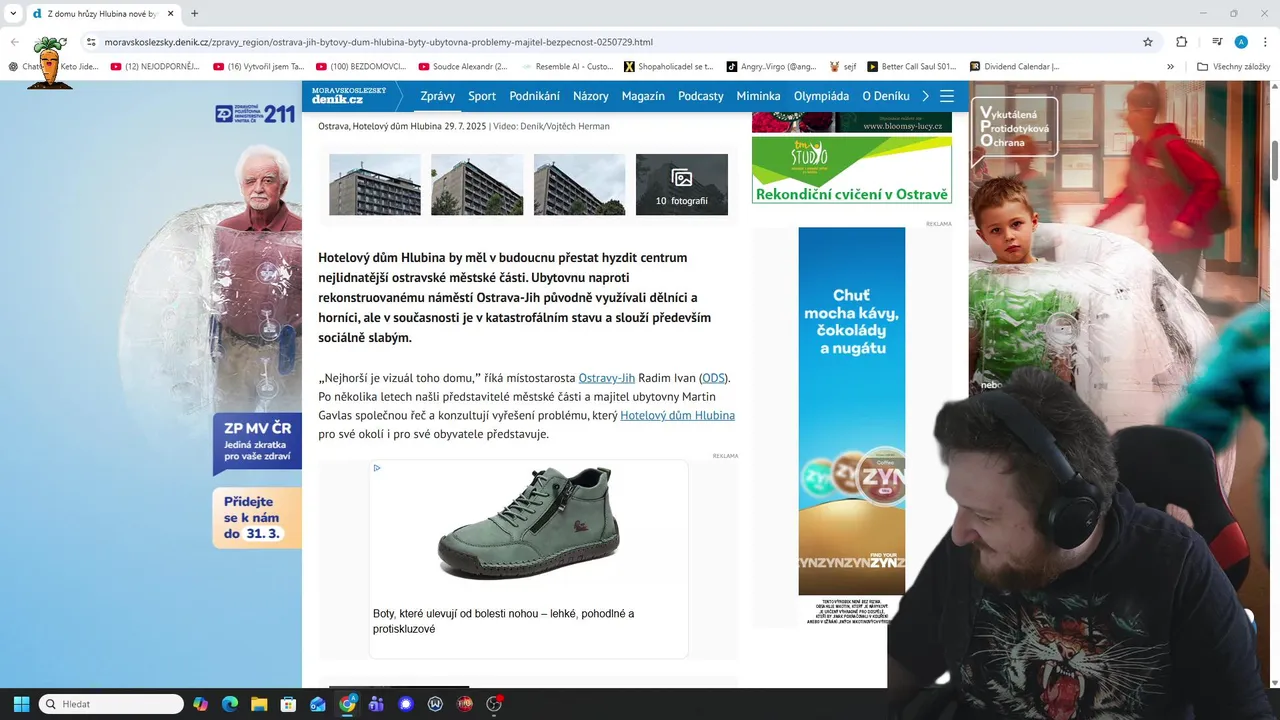1280x720 pixels.
Task: Open the Rekondiční cvičení v Ostravě ad
Action: click(852, 170)
